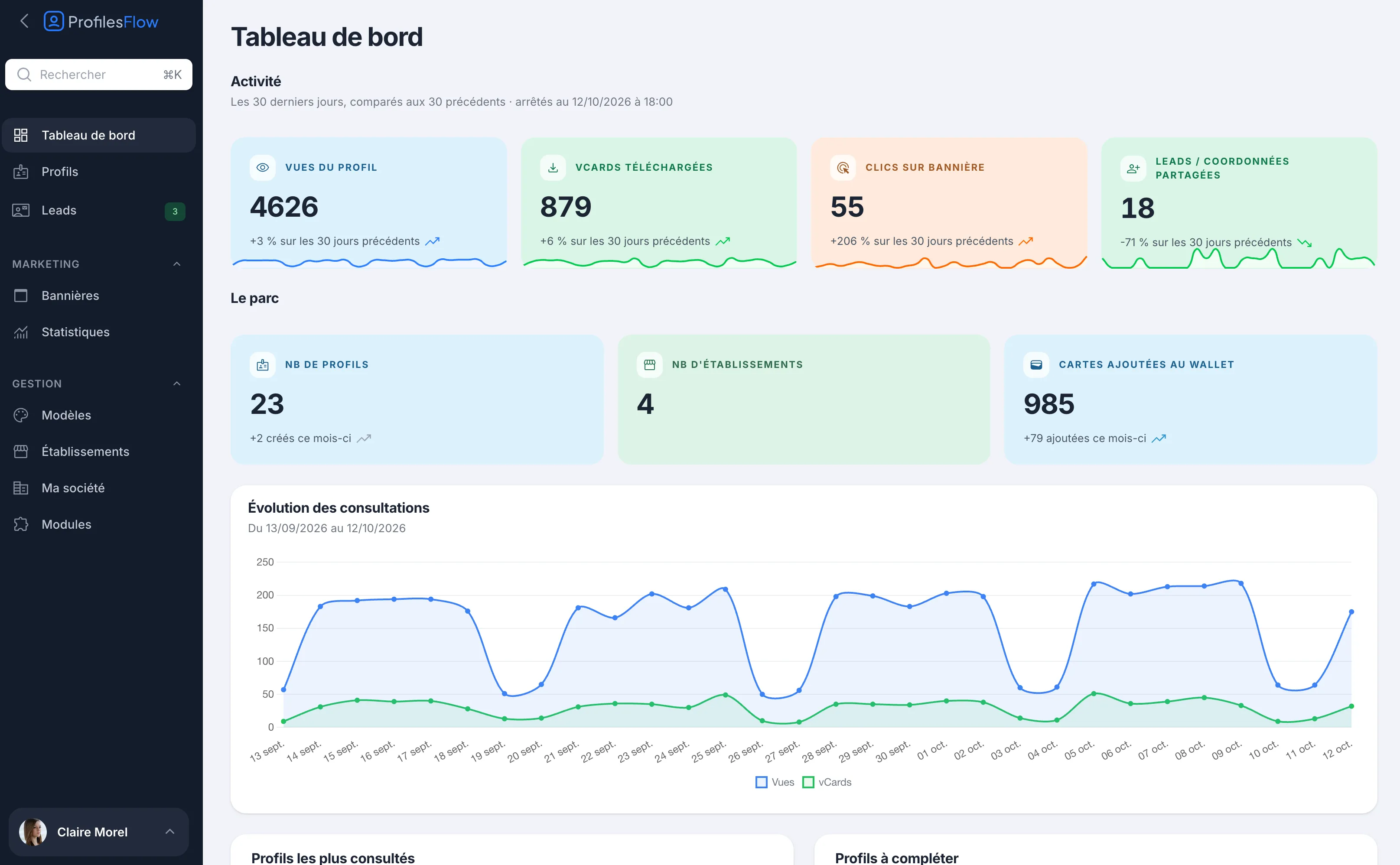Click the badge icon on Nb de profils card
Image resolution: width=1400 pixels, height=865 pixels.
tap(263, 365)
